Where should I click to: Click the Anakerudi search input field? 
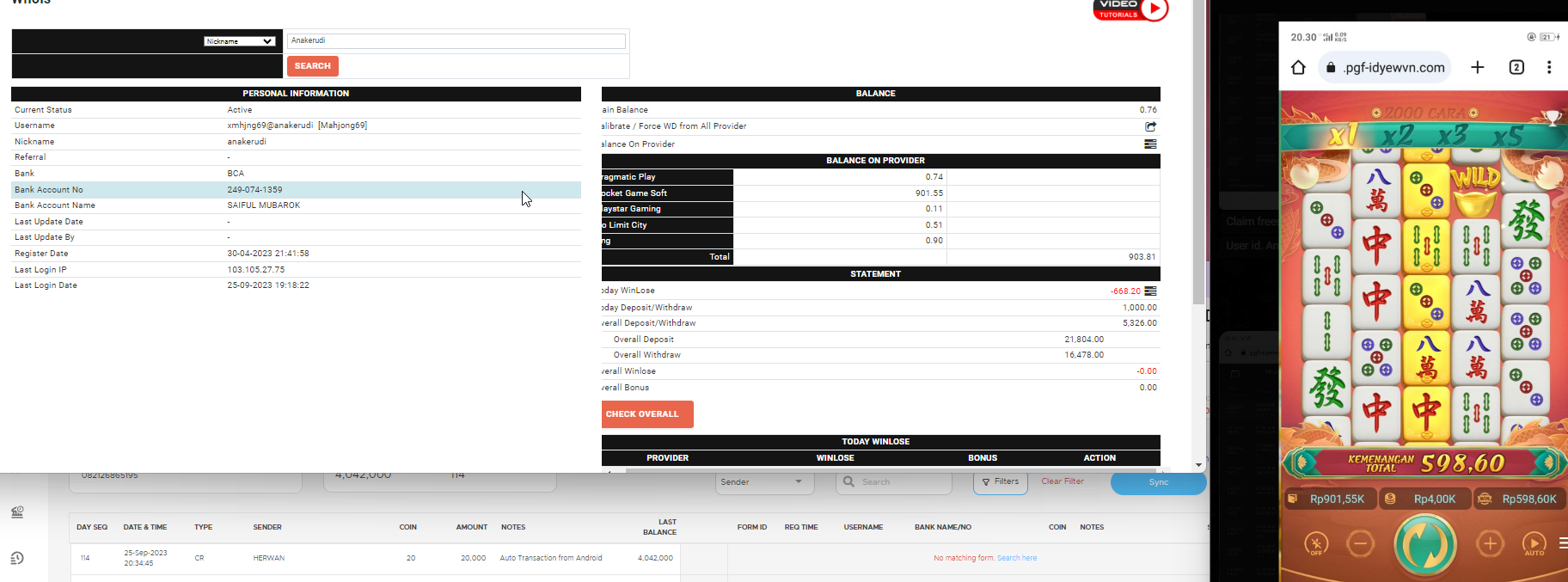tap(456, 41)
